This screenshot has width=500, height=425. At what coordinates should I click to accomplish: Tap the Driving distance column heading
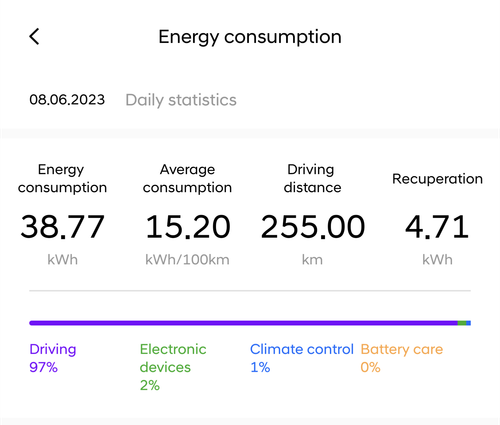click(312, 179)
